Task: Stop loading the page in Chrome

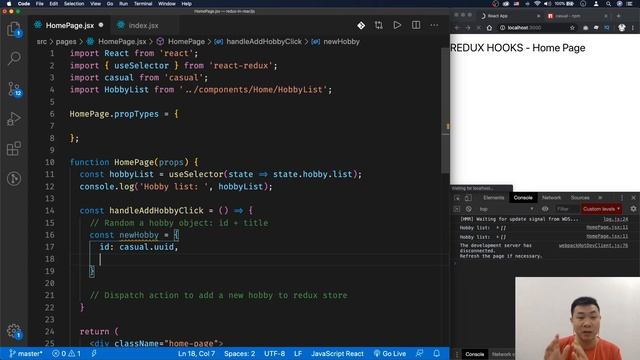Action: pyautogui.click(x=478, y=28)
